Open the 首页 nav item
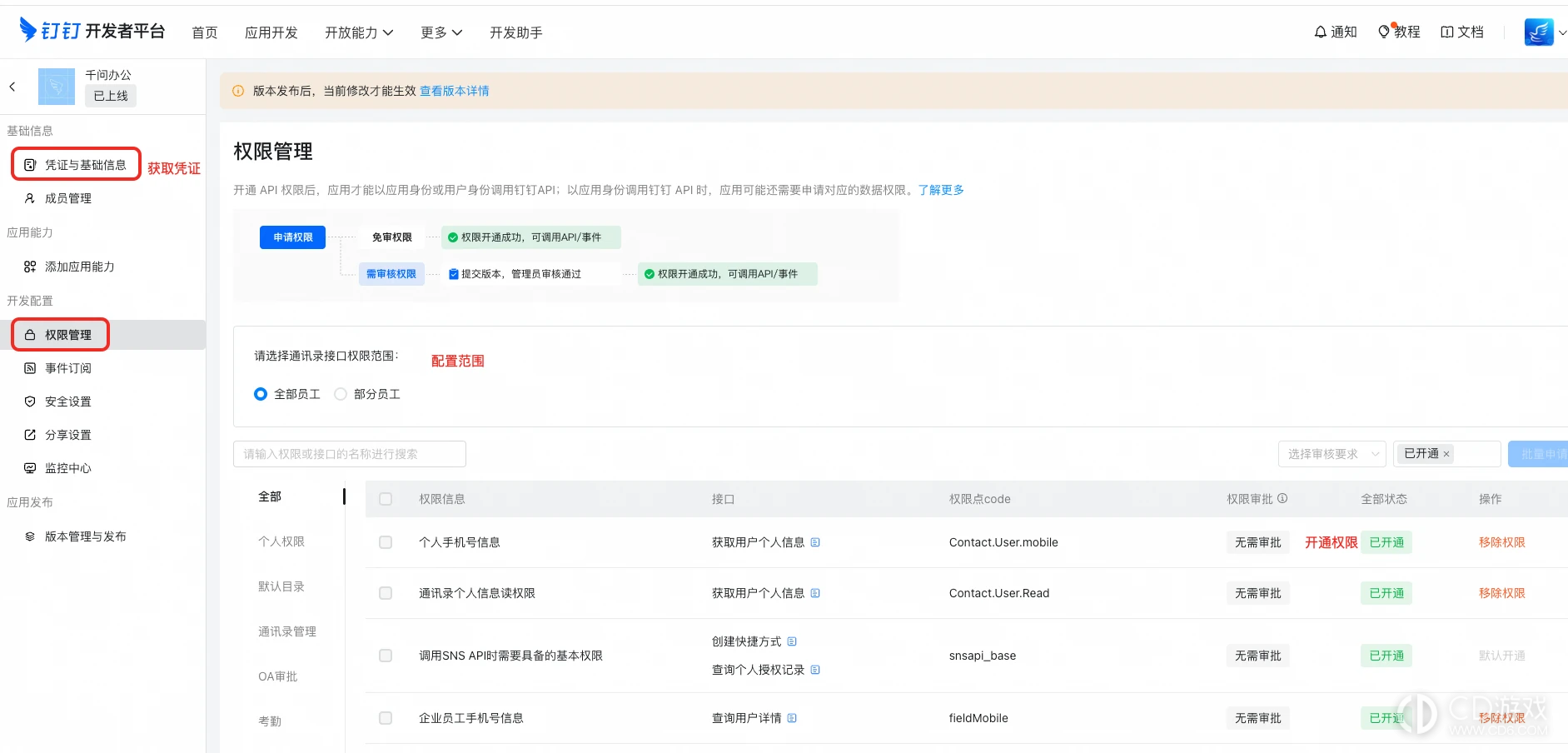This screenshot has width=1568, height=753. 205,32
